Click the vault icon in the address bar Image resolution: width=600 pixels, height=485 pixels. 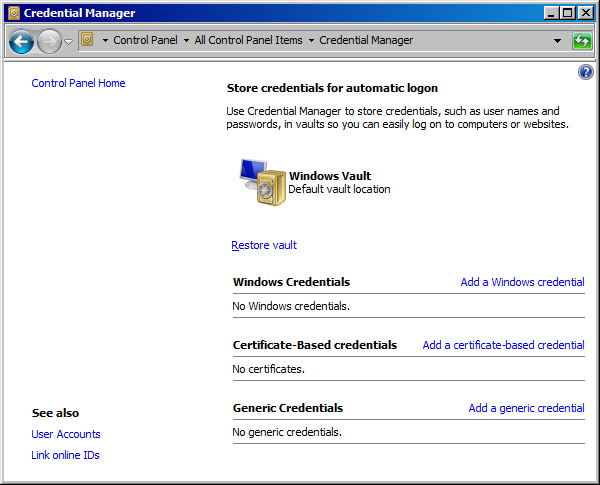point(88,41)
